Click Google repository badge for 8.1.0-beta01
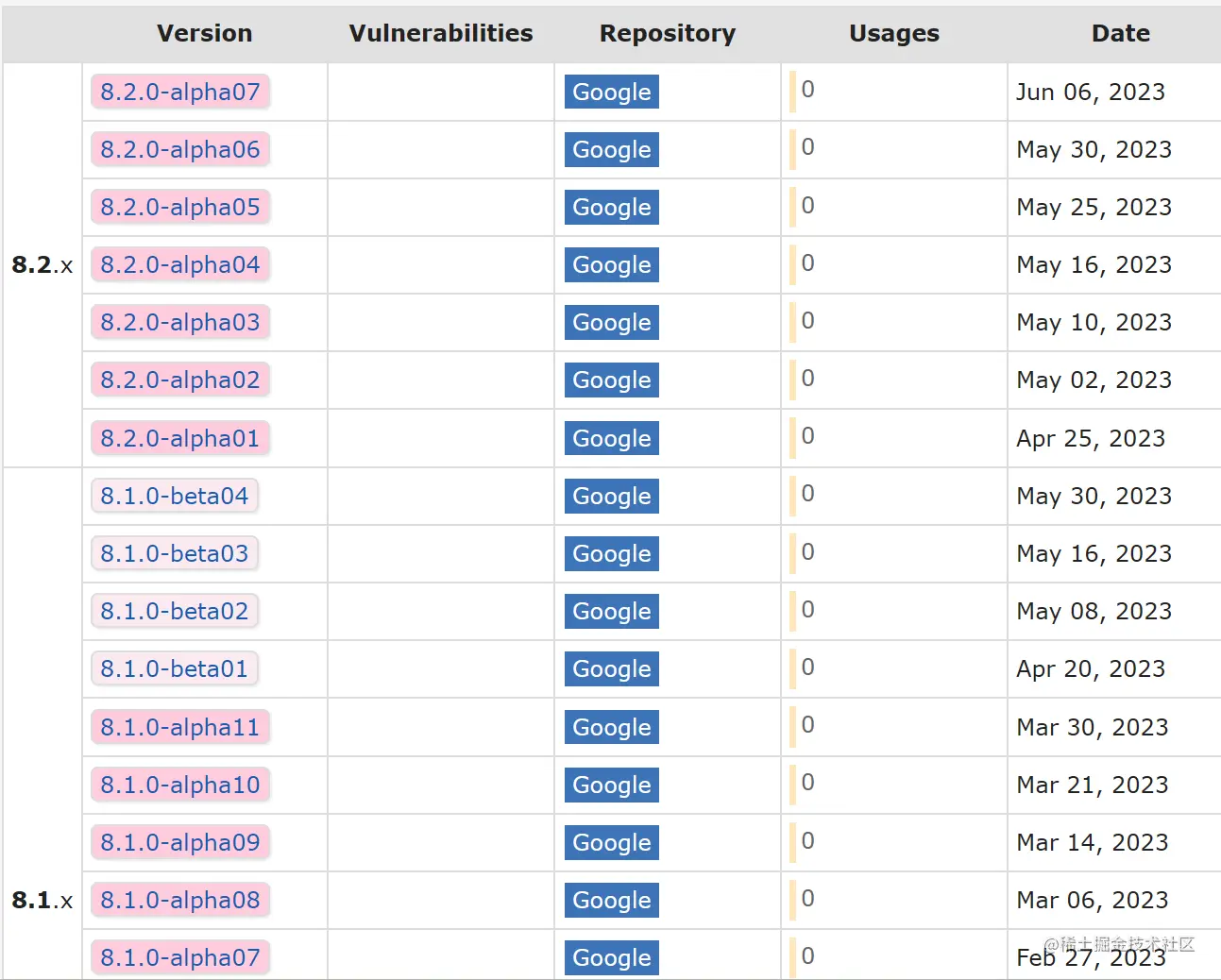The height and width of the screenshot is (980, 1221). [612, 668]
